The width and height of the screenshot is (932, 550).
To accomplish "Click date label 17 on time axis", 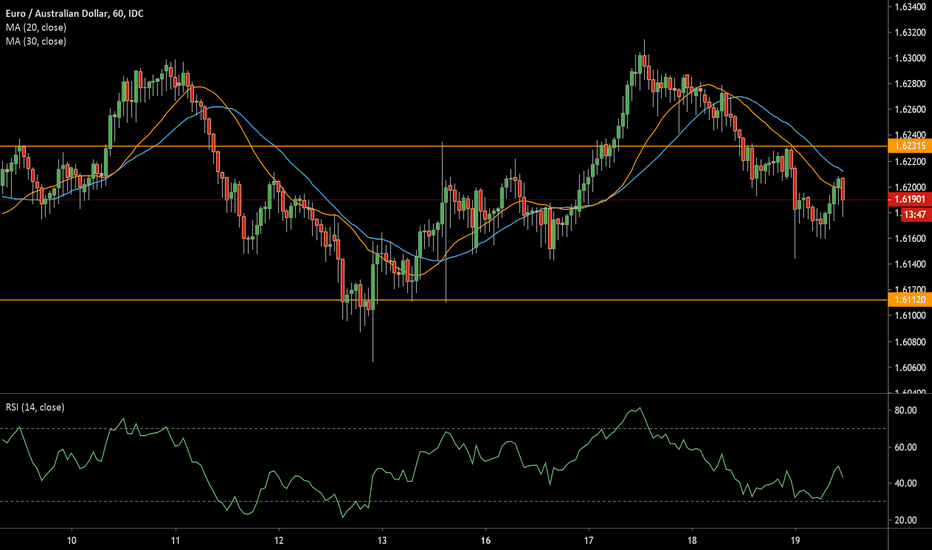I will coord(589,539).
